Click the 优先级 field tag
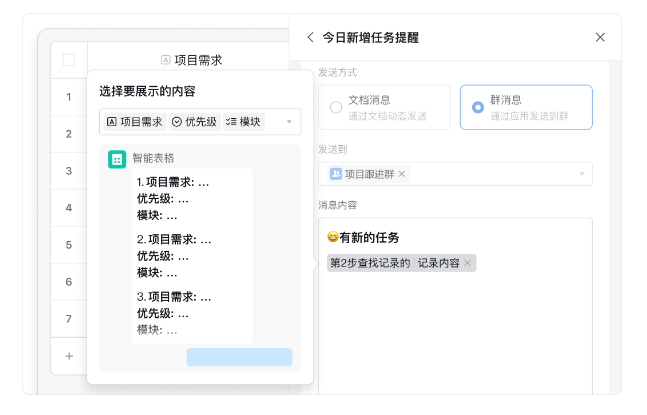 pos(194,122)
